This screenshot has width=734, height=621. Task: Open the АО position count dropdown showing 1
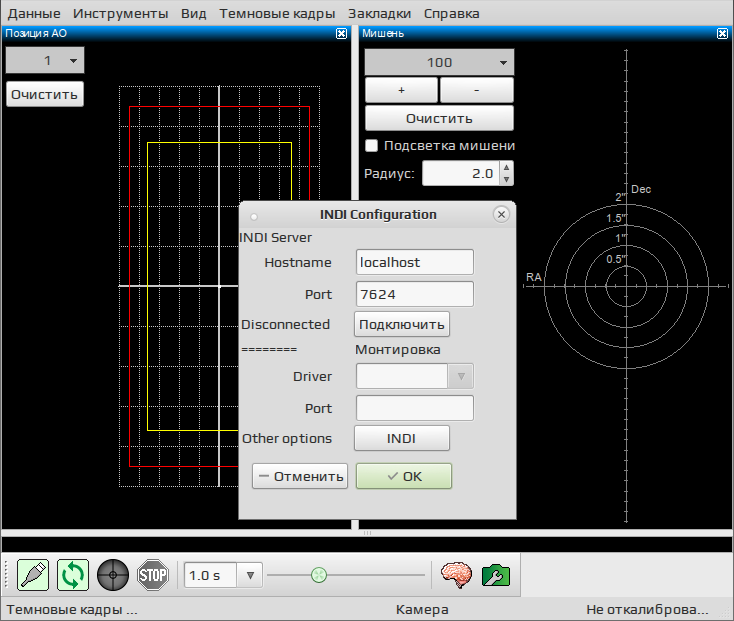coord(45,60)
